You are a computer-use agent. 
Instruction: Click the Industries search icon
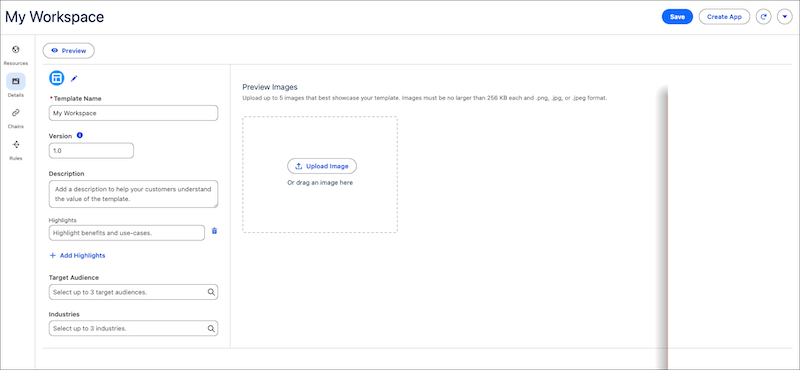pyautogui.click(x=211, y=329)
